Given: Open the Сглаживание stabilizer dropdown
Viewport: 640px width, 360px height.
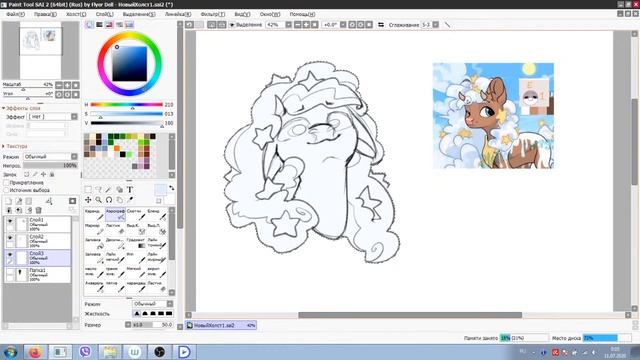Looking at the screenshot, I should 436,25.
